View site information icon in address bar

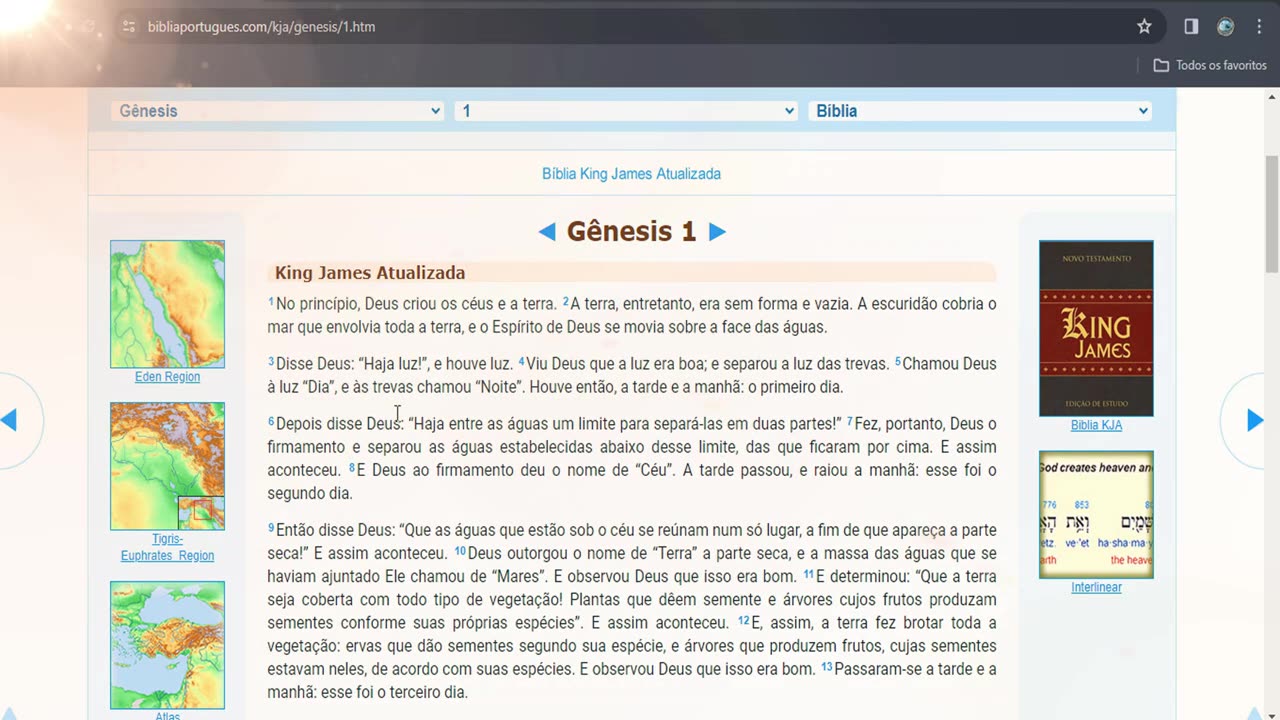pyautogui.click(x=128, y=27)
